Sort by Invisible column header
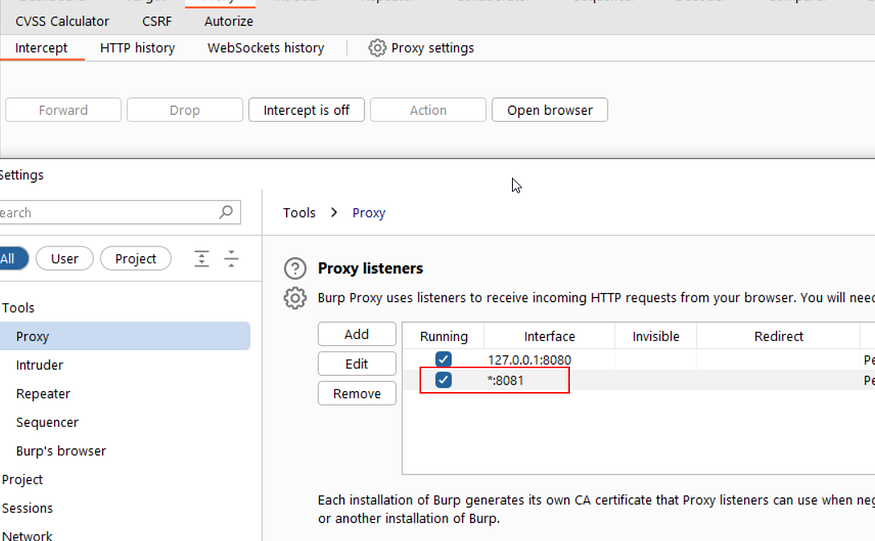 pos(656,336)
